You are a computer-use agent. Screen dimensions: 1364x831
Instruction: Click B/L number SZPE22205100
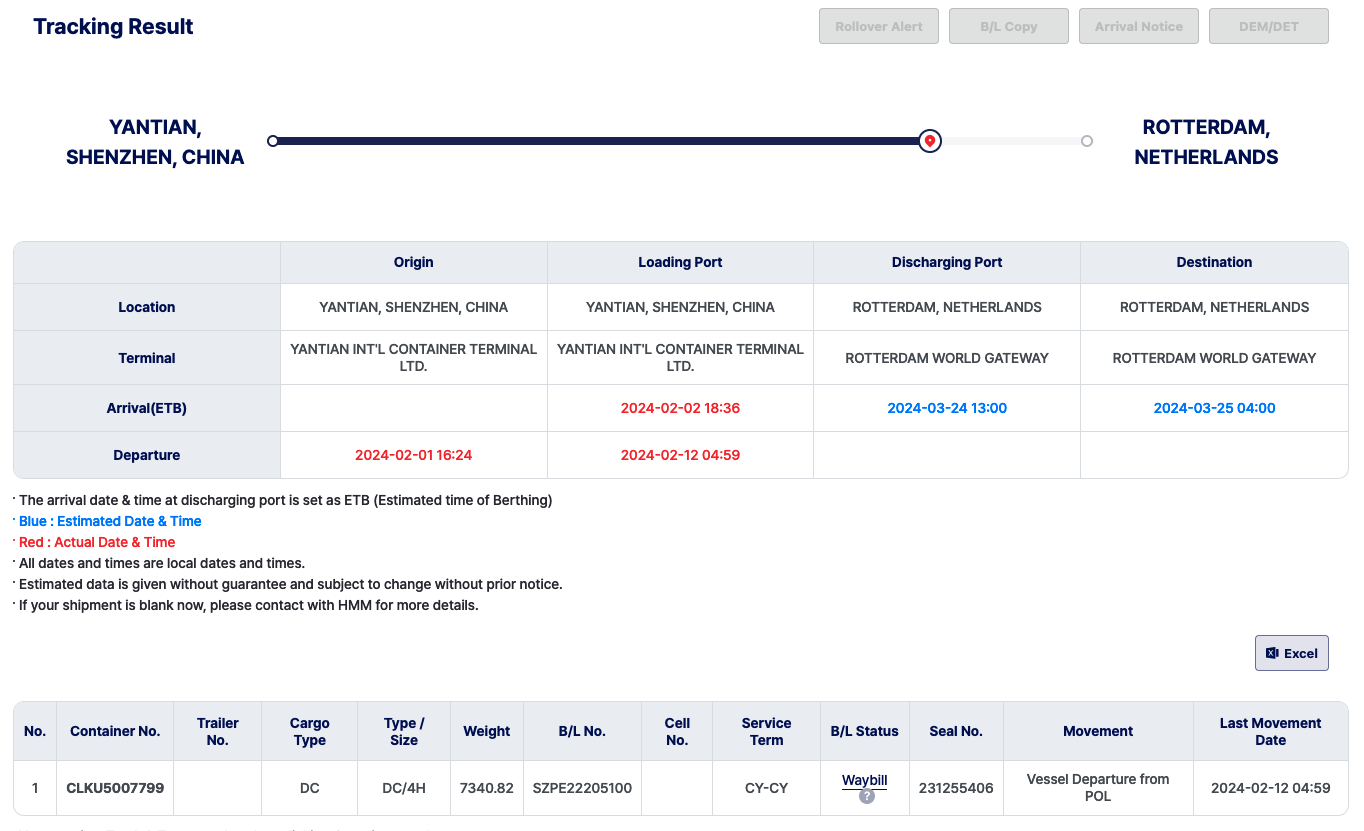(582, 788)
